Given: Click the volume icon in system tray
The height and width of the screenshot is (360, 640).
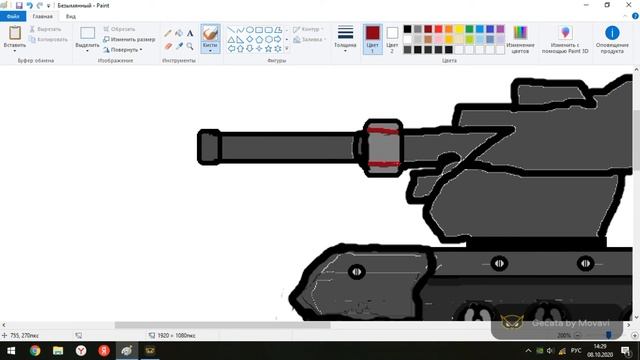Looking at the screenshot, I should pyautogui.click(x=550, y=351).
